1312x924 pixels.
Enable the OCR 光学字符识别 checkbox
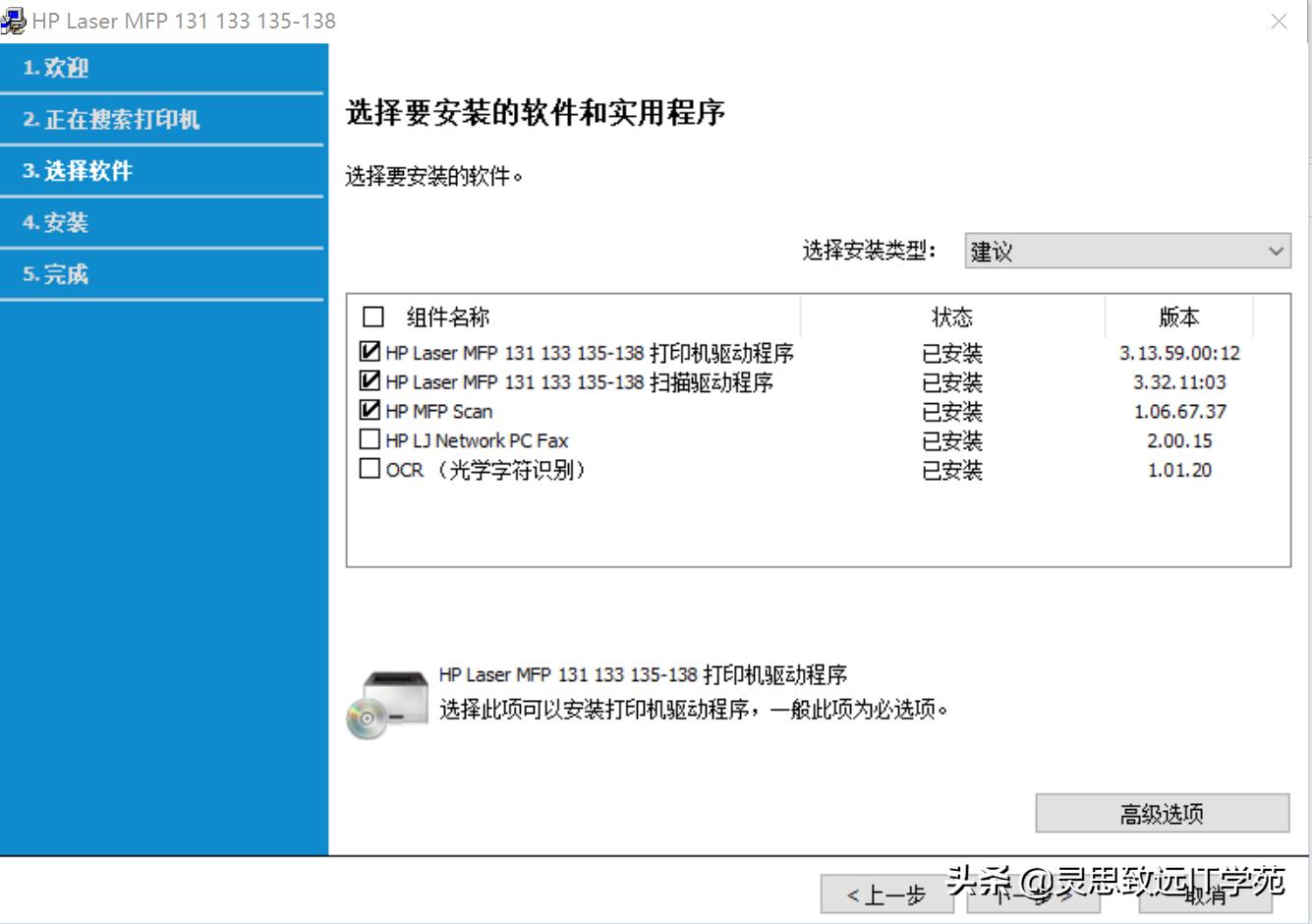click(x=370, y=469)
